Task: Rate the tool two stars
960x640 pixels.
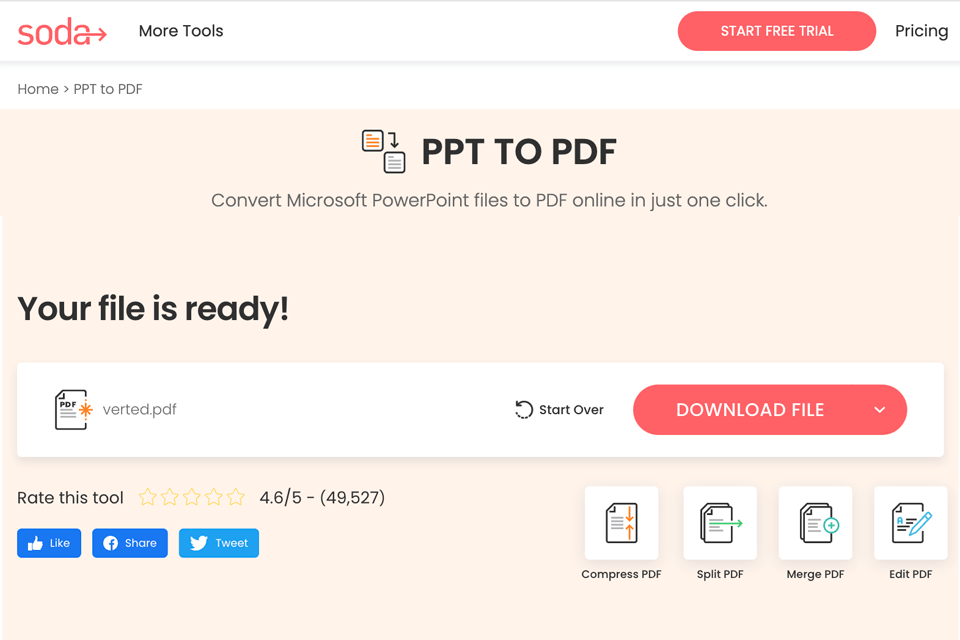Action: (170, 497)
